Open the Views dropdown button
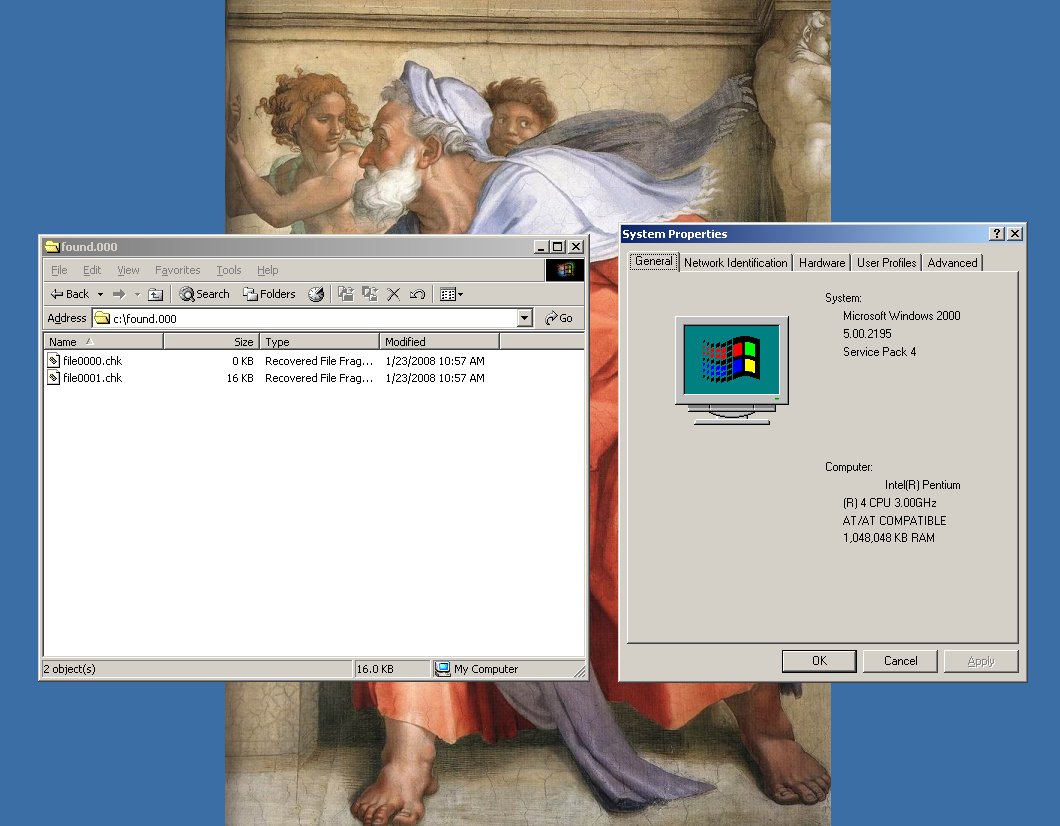This screenshot has width=1060, height=826. tap(451, 294)
